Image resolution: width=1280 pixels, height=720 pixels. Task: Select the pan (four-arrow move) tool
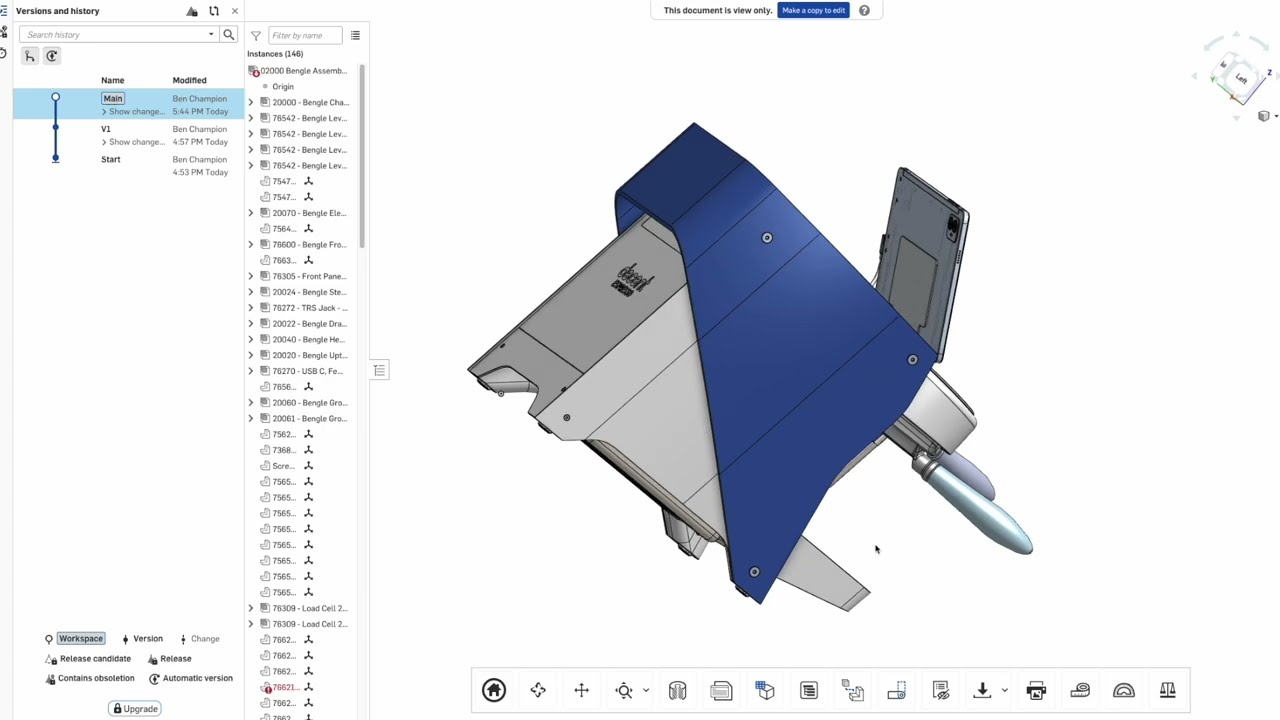click(581, 690)
